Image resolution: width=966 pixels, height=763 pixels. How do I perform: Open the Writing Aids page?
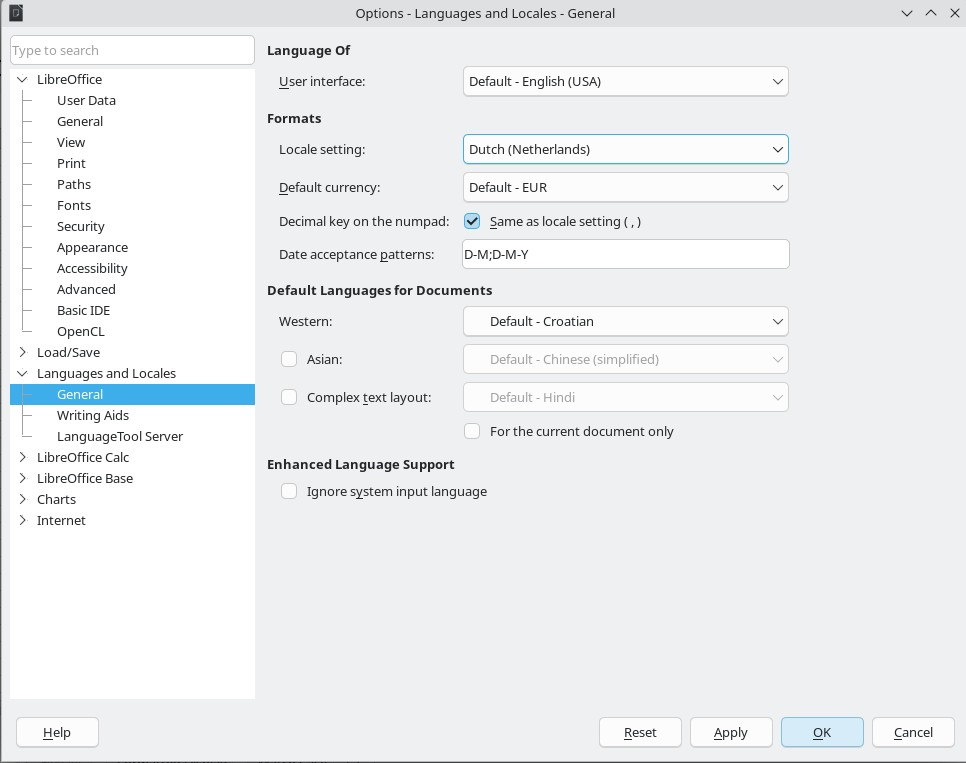tap(93, 415)
